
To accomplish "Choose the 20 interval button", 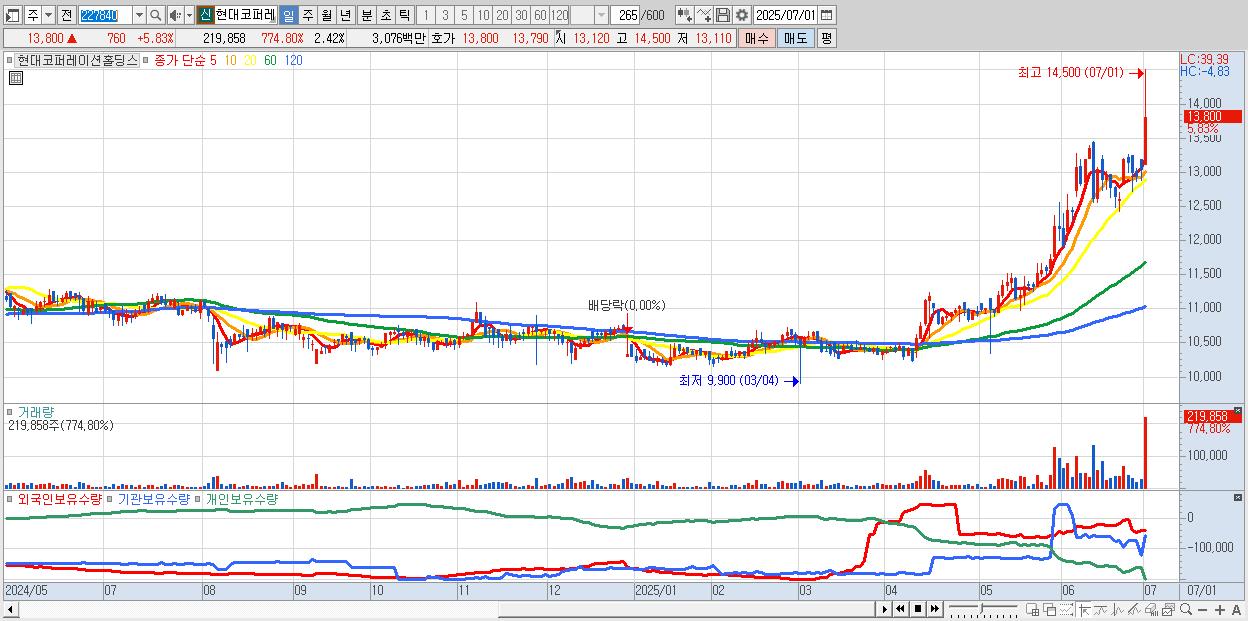I will coord(502,15).
